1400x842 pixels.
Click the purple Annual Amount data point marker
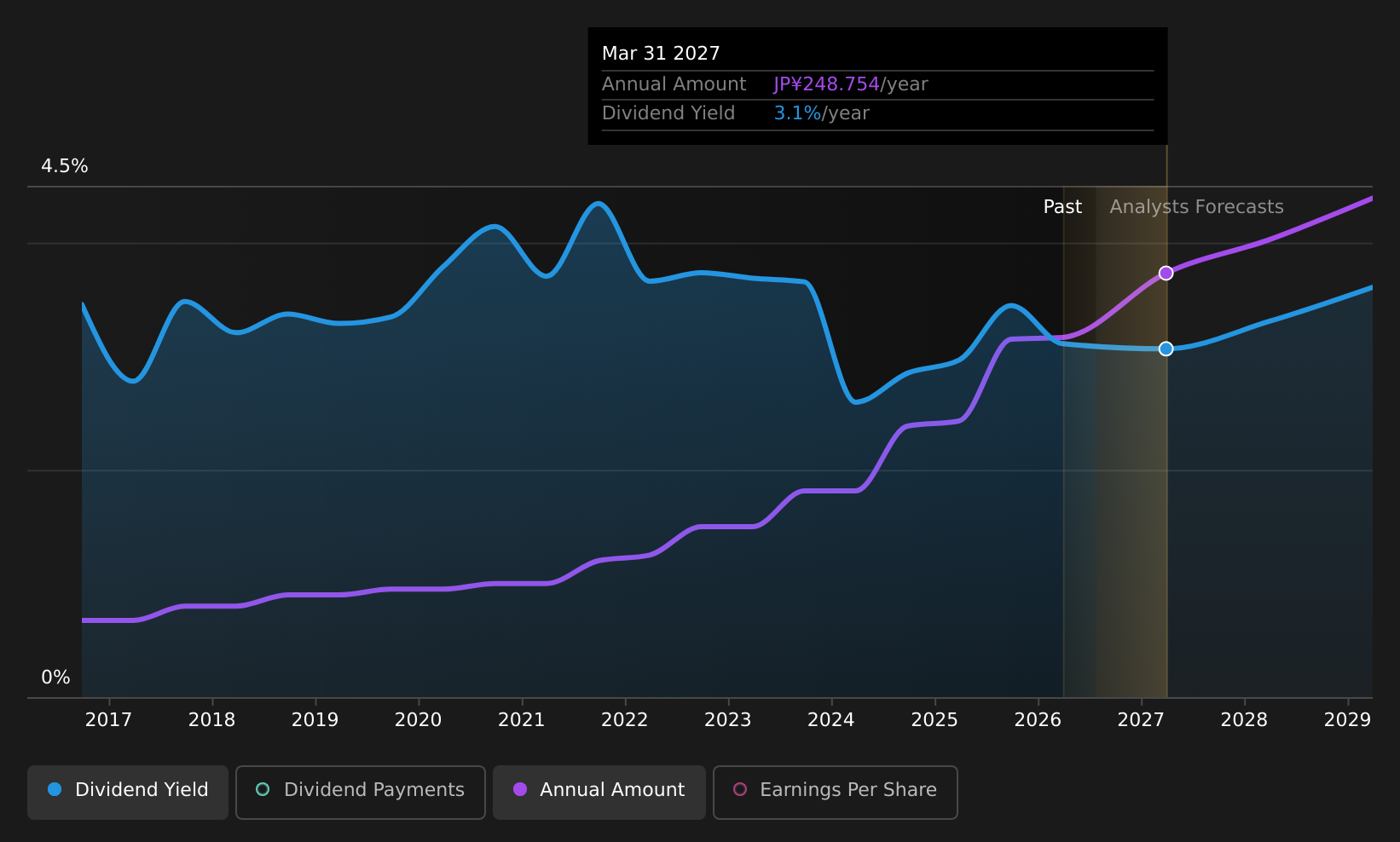pyautogui.click(x=1166, y=274)
